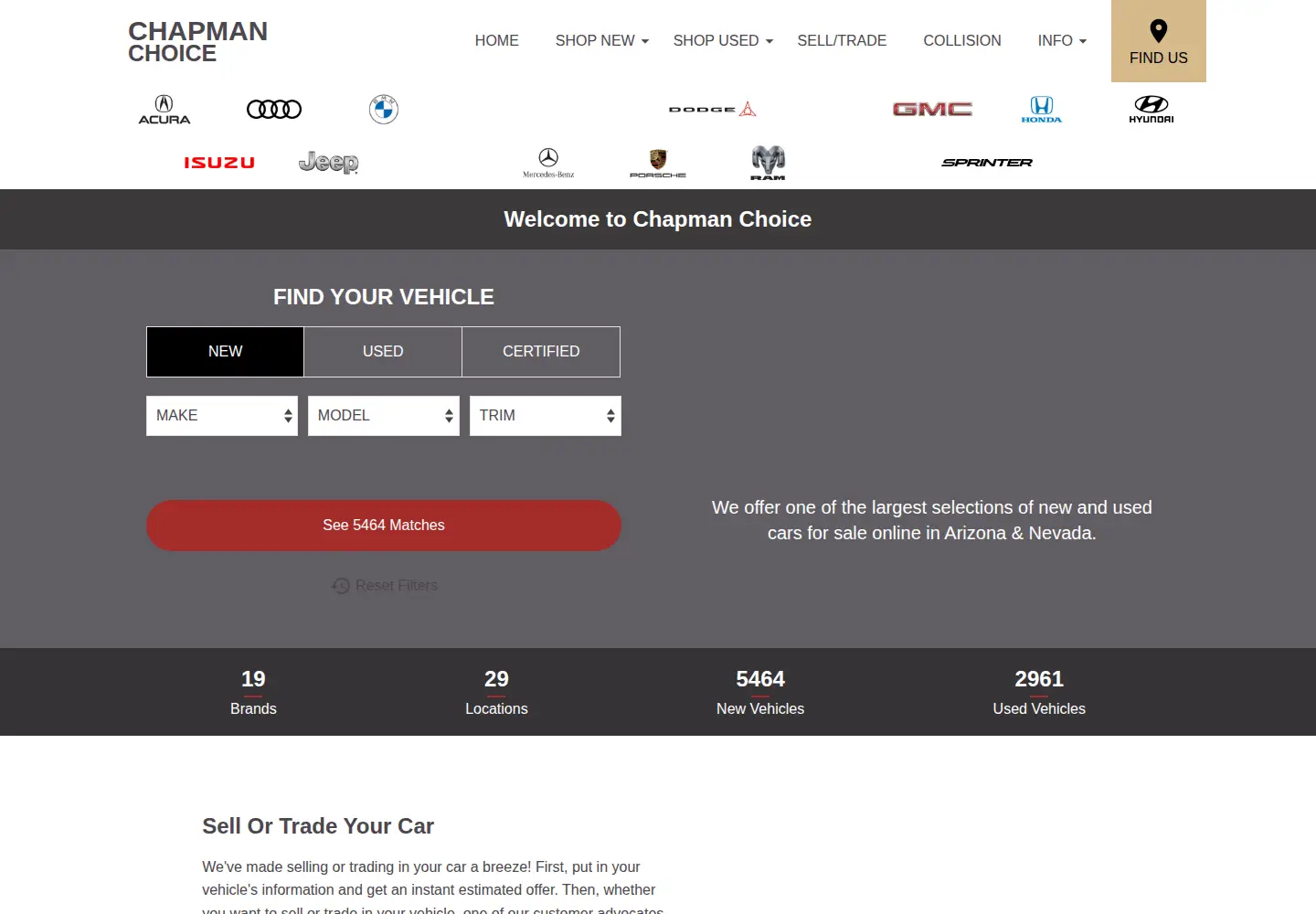1316x914 pixels.
Task: Click the Sell Or Trade Your Car heading
Action: point(318,826)
